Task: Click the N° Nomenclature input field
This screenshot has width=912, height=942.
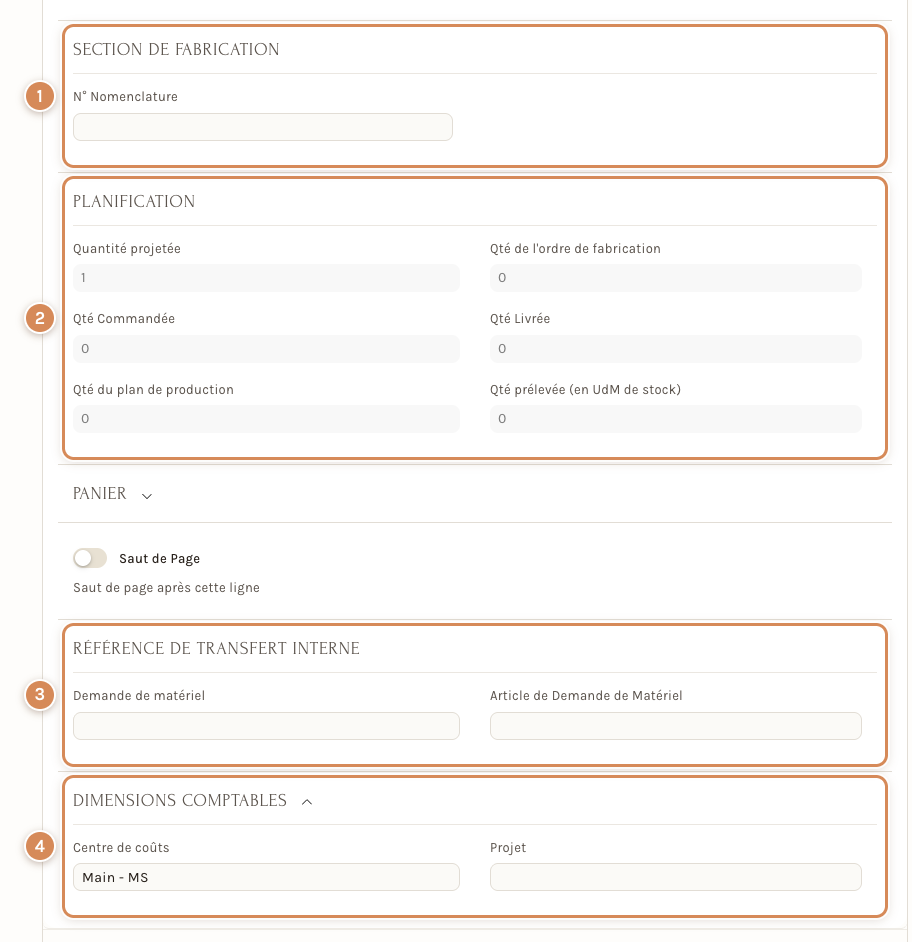Action: click(x=263, y=127)
